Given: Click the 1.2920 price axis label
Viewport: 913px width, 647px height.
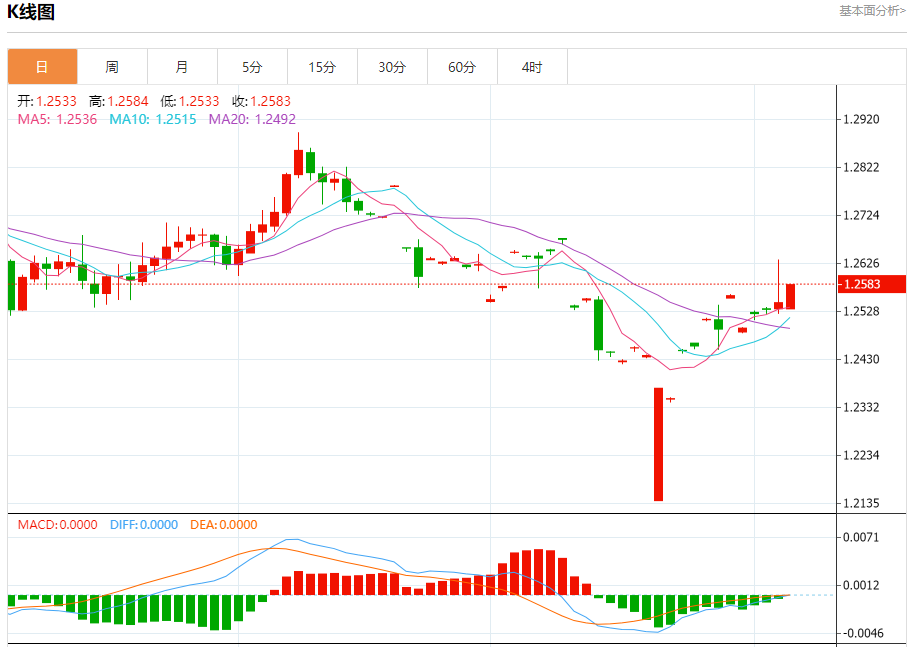Looking at the screenshot, I should (861, 119).
